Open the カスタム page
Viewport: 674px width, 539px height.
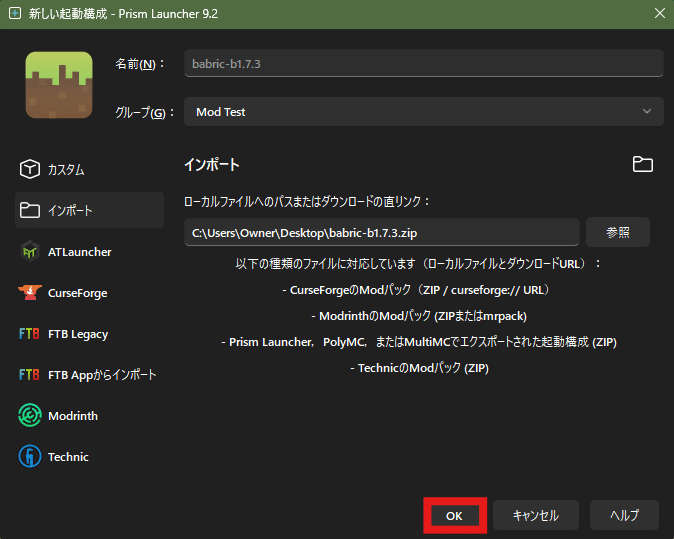(89, 169)
